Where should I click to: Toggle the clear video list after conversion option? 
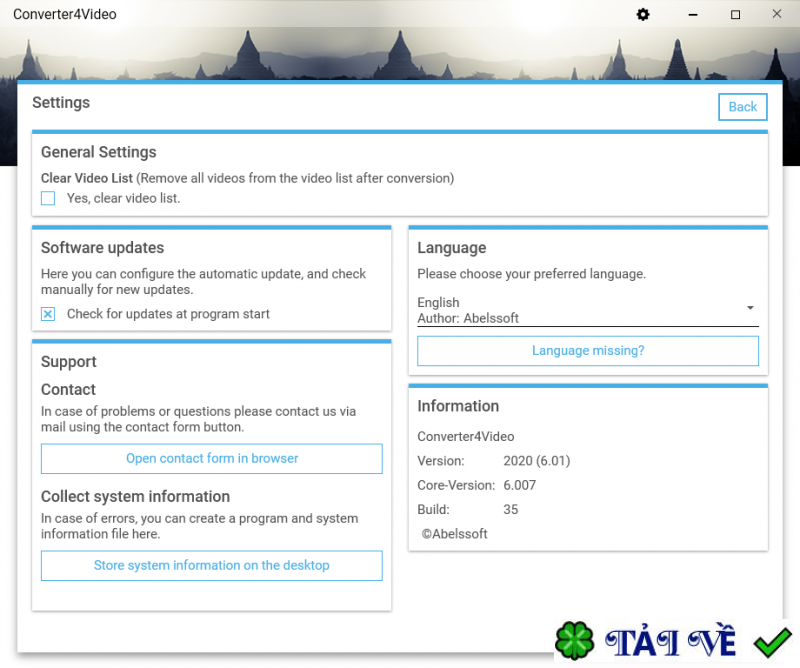tap(47, 198)
